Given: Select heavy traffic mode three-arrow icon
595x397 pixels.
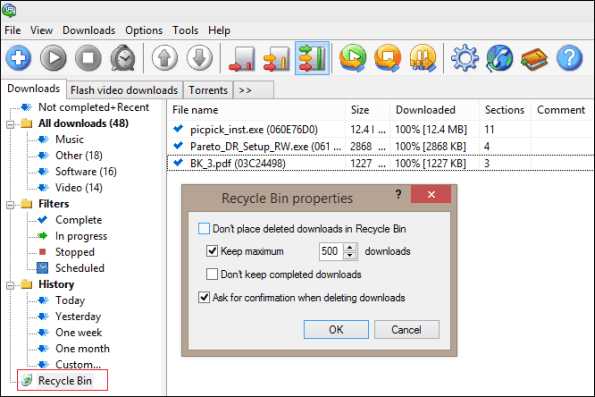Looking at the screenshot, I should click(312, 58).
